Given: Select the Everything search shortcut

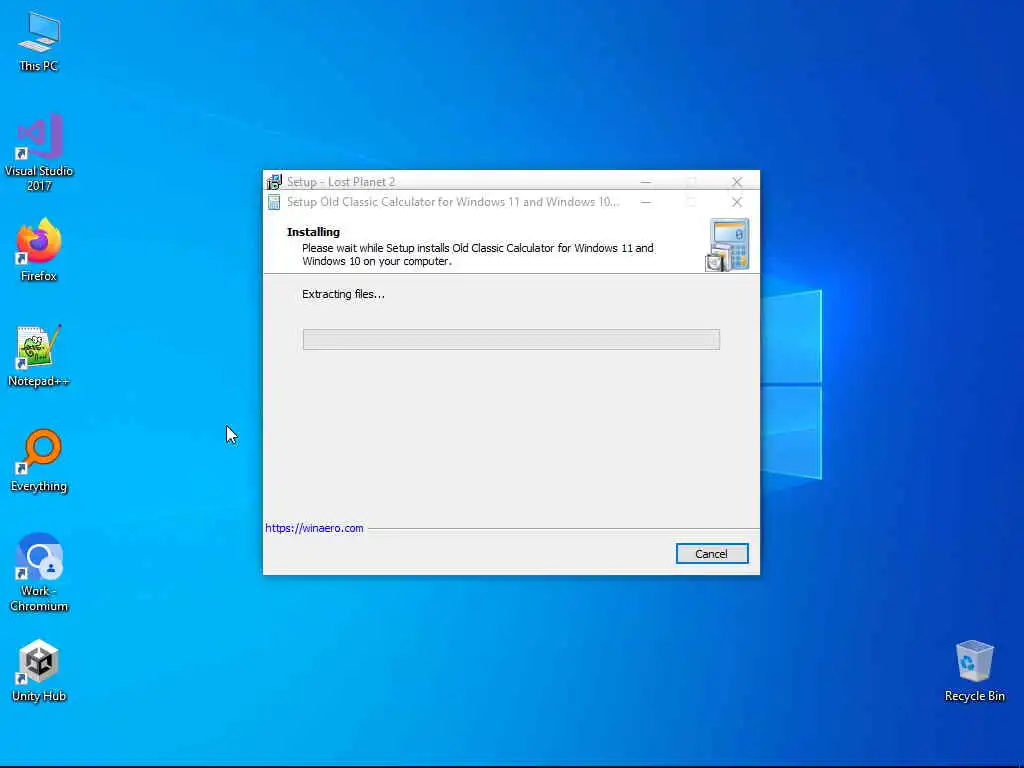Looking at the screenshot, I should tap(39, 460).
